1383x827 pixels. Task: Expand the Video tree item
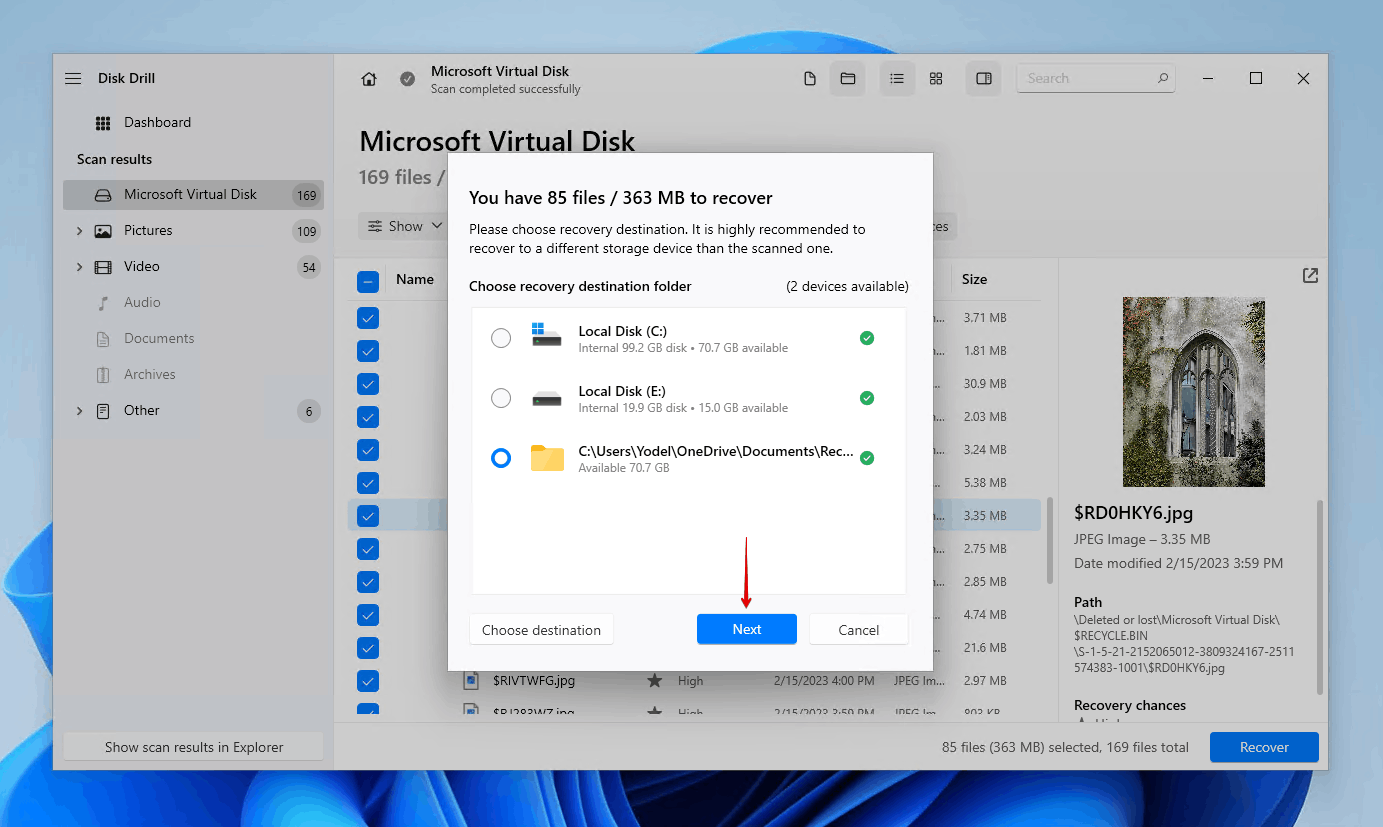coord(79,267)
